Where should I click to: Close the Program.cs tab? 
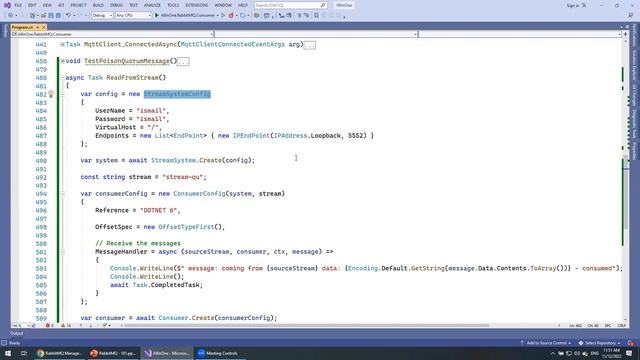[x=44, y=27]
